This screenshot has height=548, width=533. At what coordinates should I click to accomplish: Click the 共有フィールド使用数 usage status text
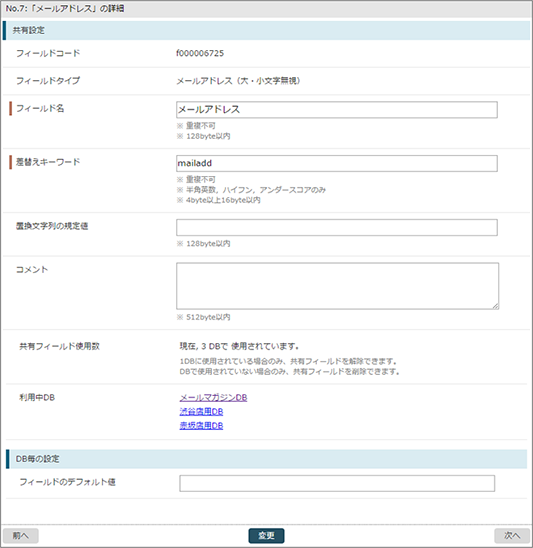[240, 346]
